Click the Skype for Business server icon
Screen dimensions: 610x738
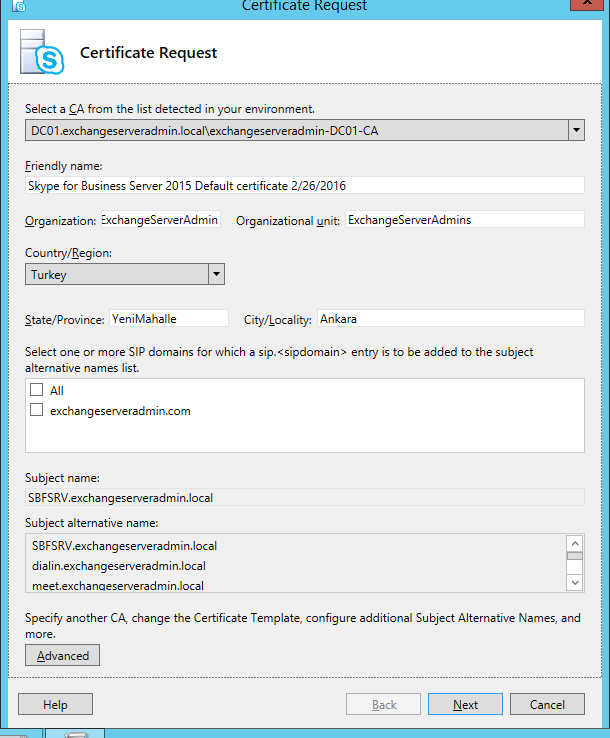[x=42, y=52]
